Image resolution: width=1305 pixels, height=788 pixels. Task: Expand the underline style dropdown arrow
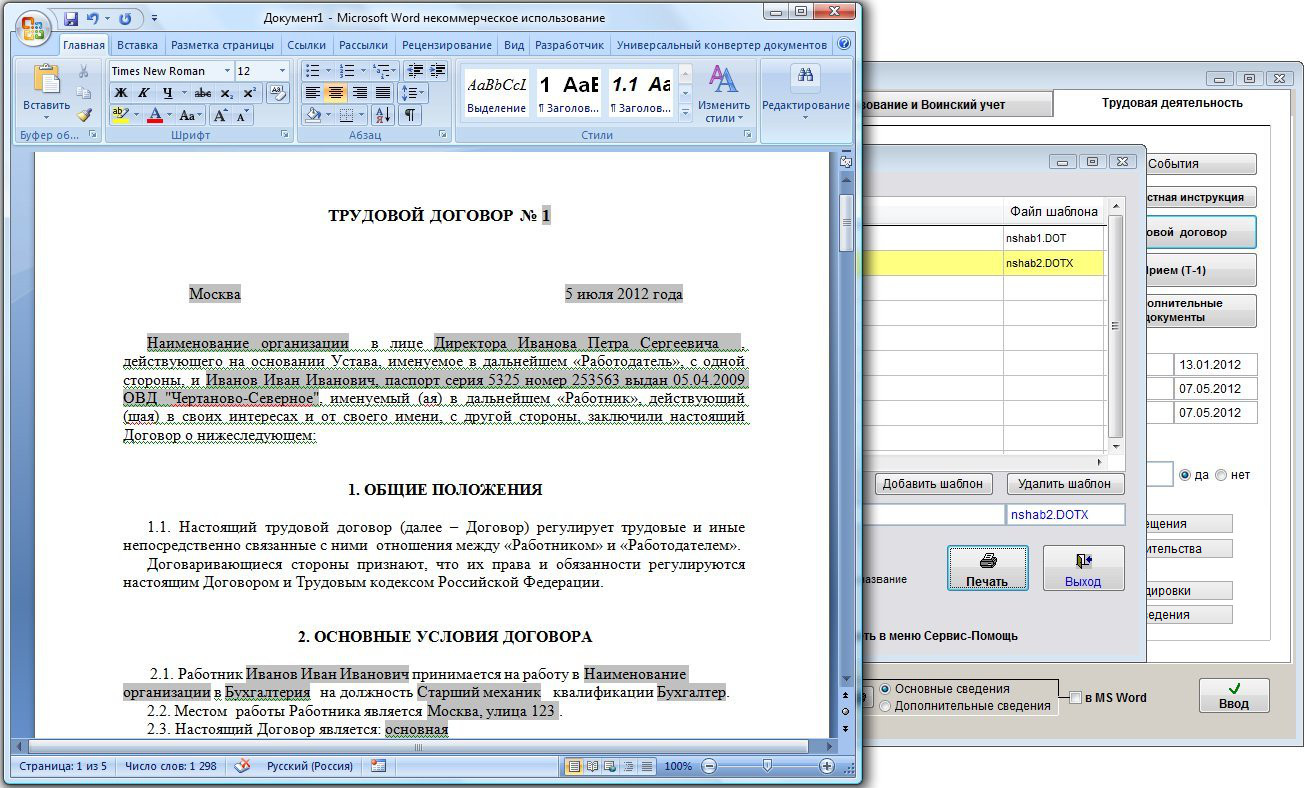click(185, 93)
